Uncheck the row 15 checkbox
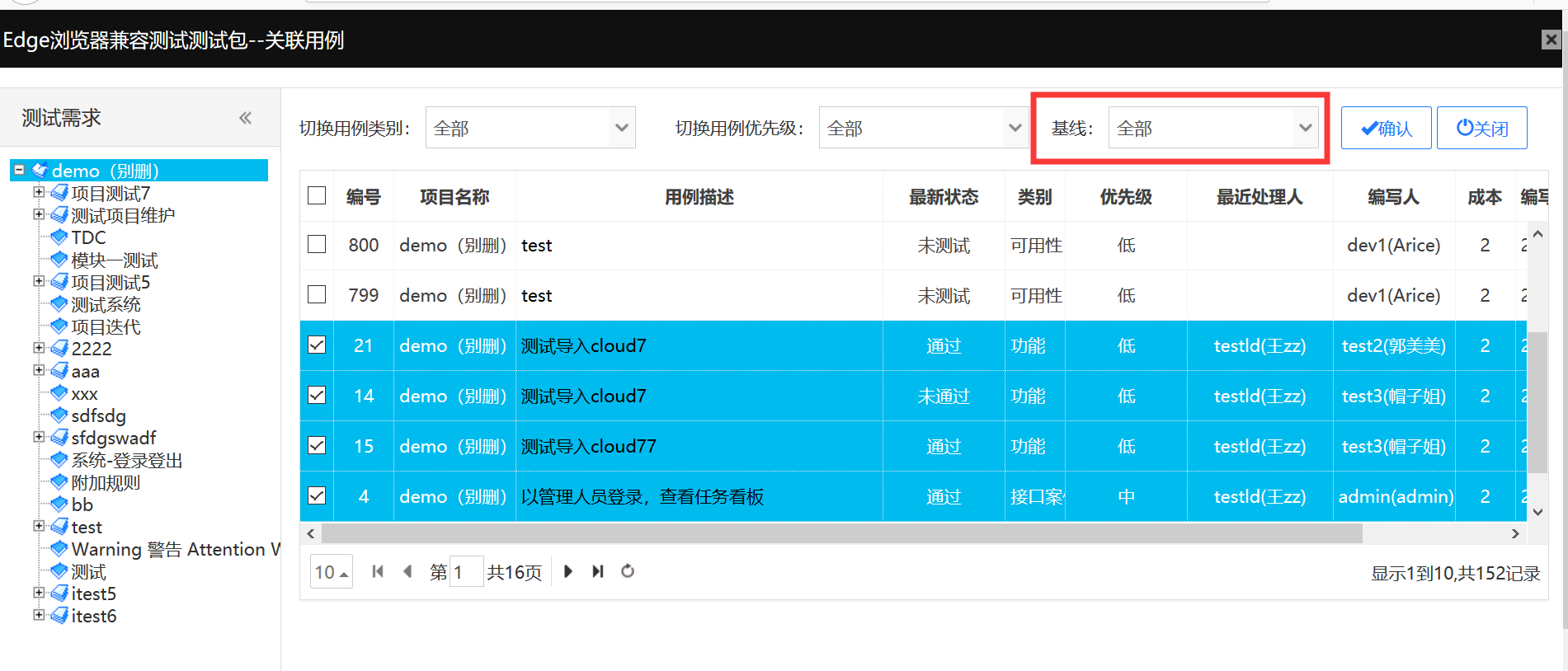 317,446
